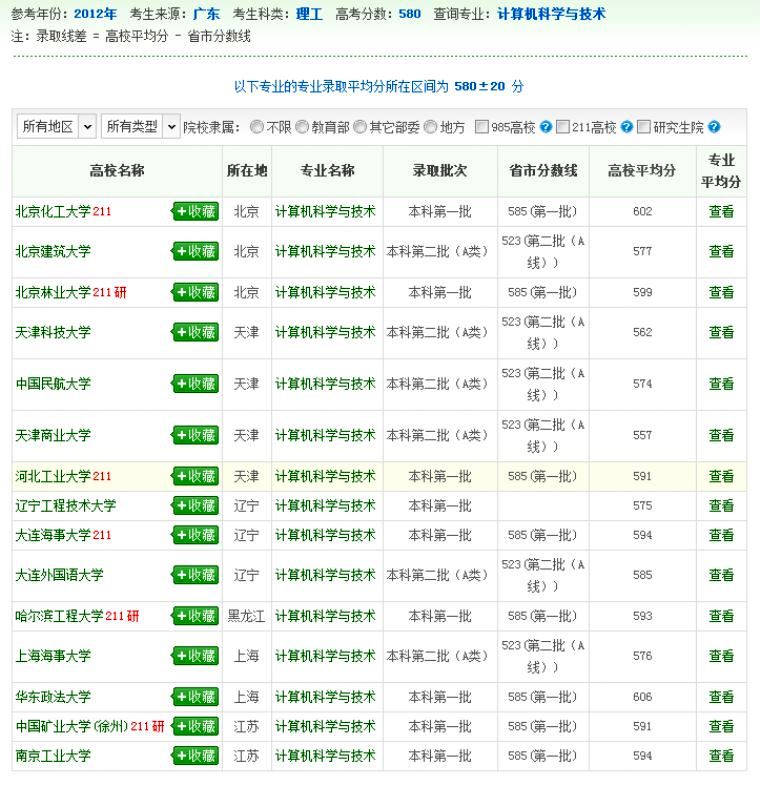Open help icon next to 985高校
This screenshot has width=760, height=785.
coord(546,127)
